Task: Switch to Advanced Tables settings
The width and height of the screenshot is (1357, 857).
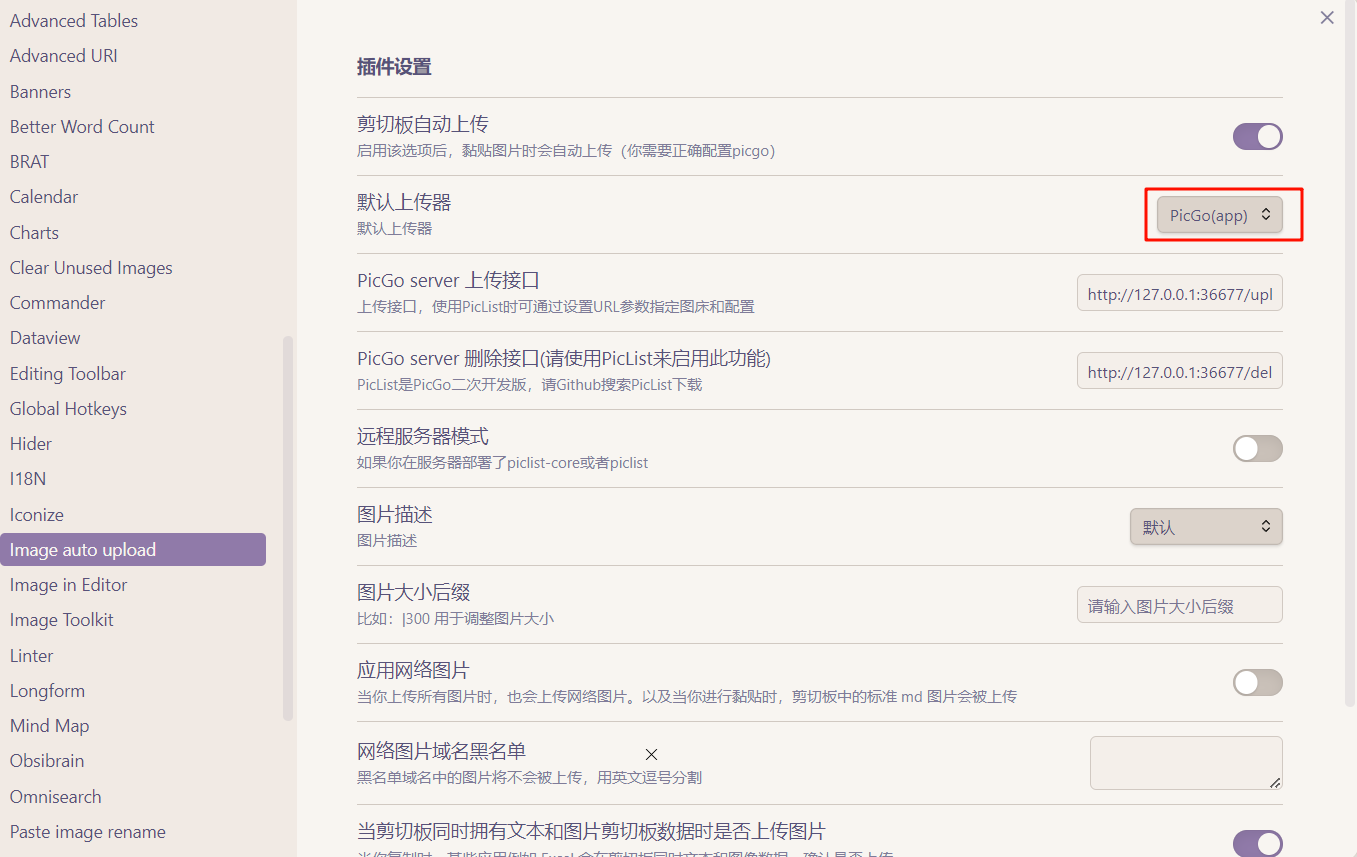Action: 74,21
